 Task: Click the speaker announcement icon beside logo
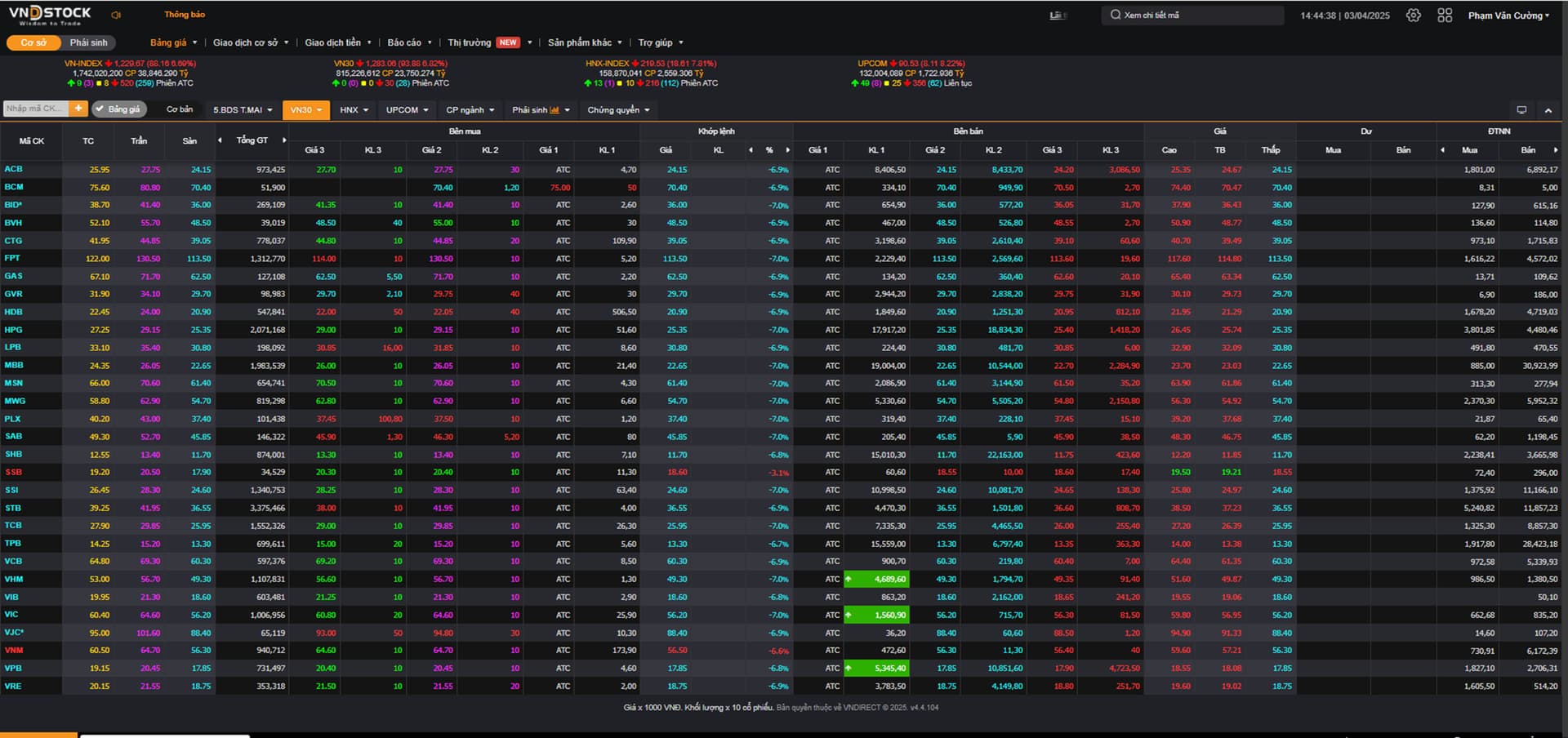[116, 15]
